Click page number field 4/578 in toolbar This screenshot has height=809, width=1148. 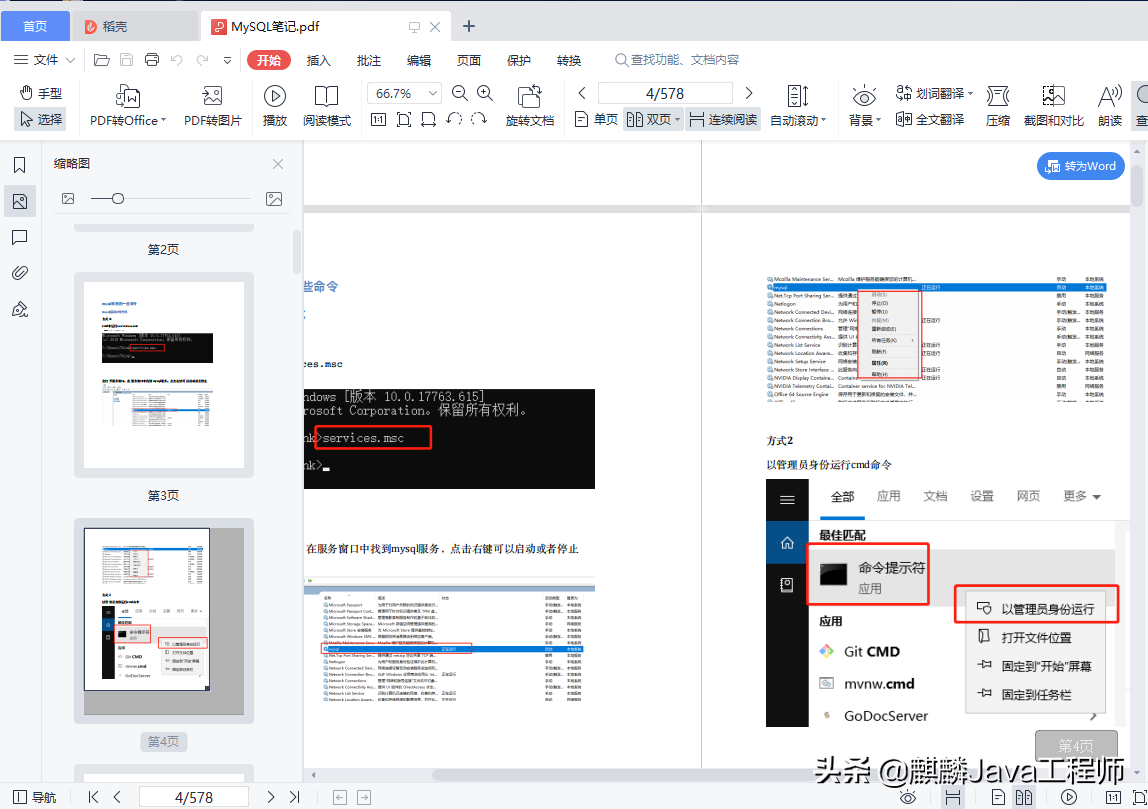click(x=665, y=93)
